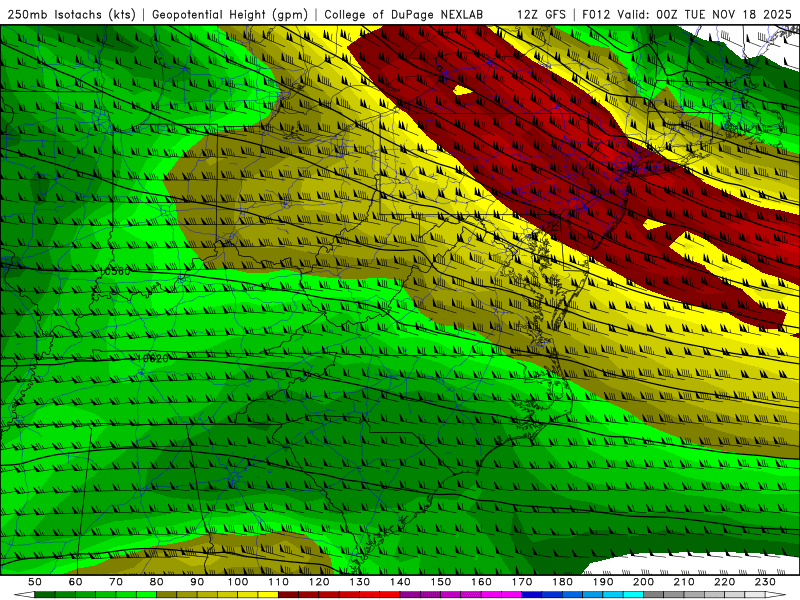Click the 10560 height contour label
The image size is (800, 600).
point(115,271)
